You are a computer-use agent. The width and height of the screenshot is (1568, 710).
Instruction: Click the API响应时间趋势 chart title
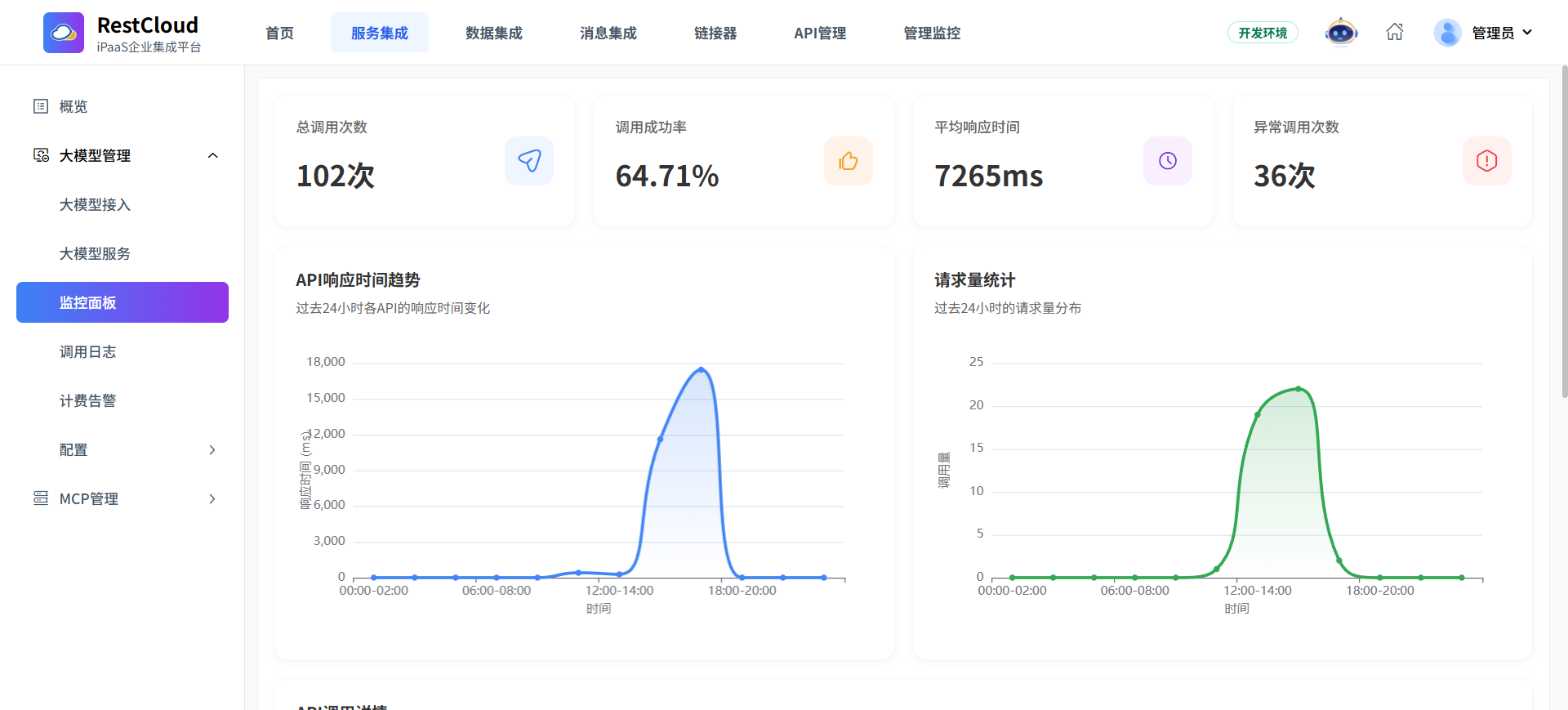click(358, 280)
